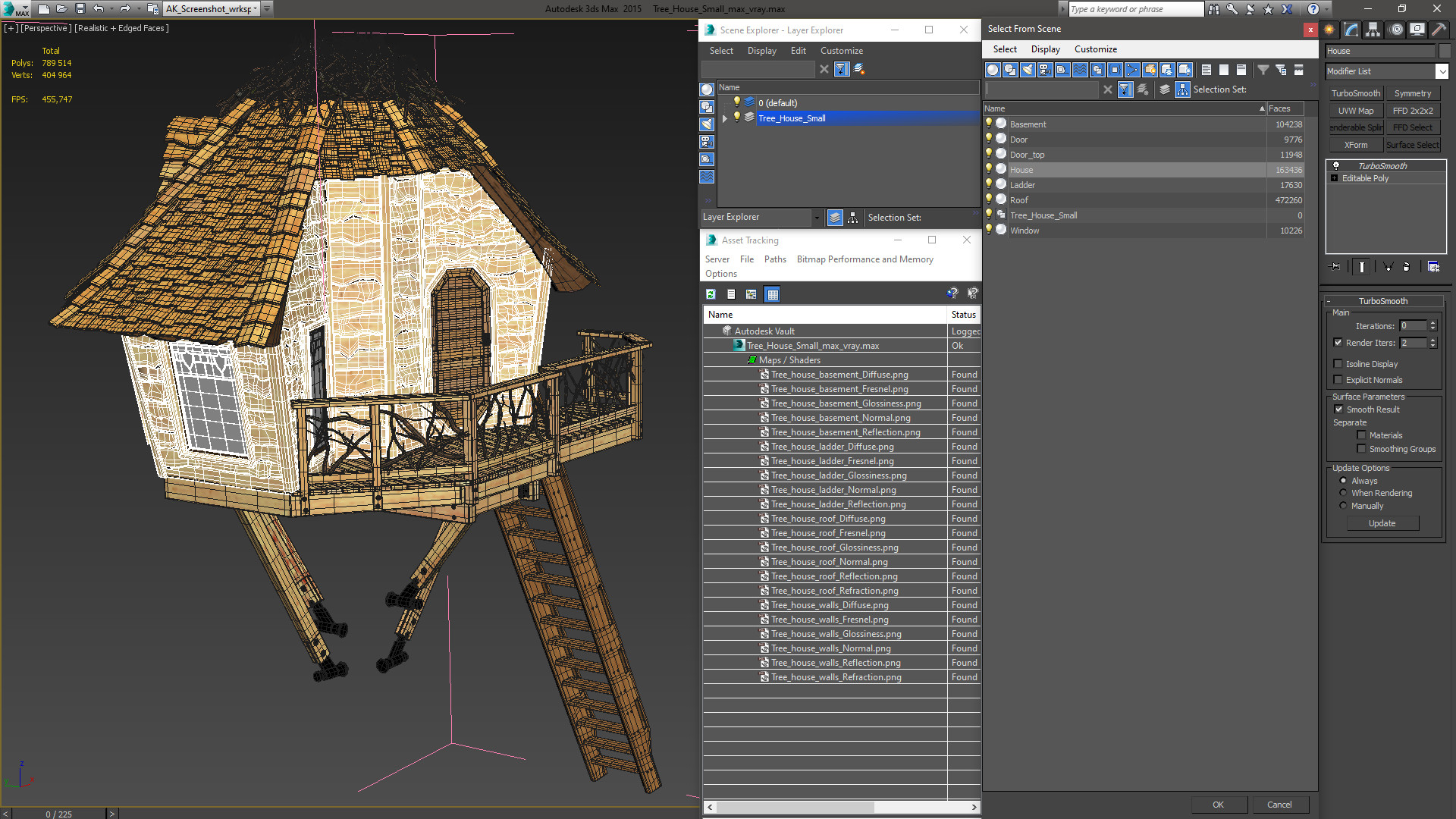Click Configure Modifier Sets icon

click(1433, 267)
